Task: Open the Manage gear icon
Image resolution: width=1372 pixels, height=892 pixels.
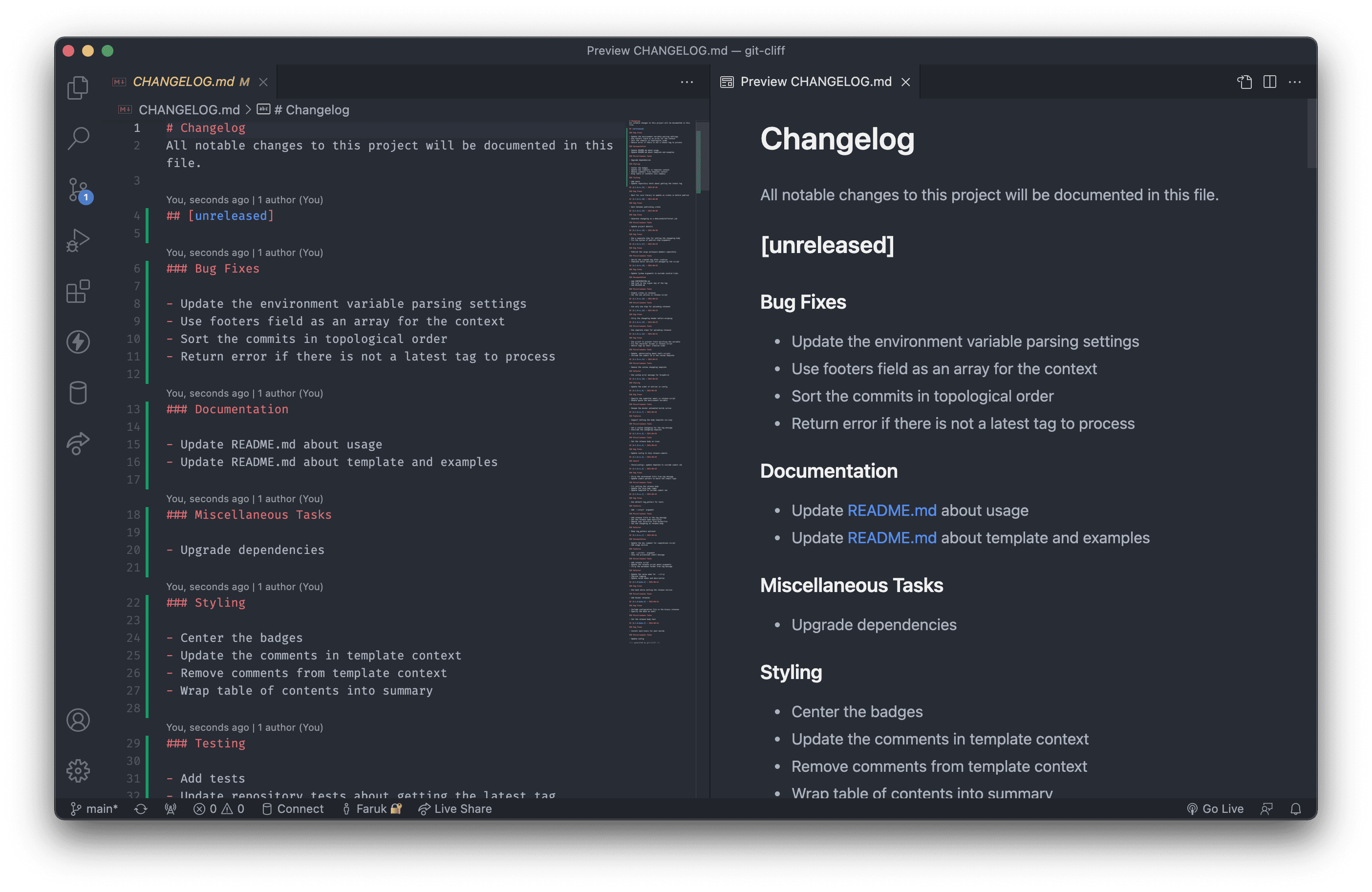Action: [x=78, y=770]
